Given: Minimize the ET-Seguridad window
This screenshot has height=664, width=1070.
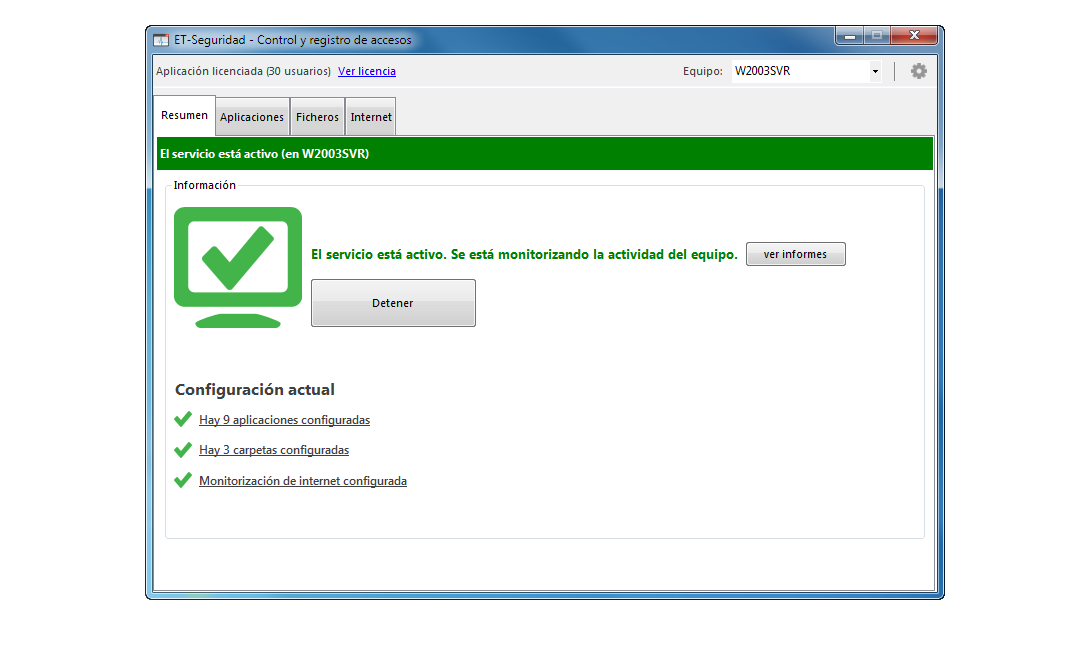Looking at the screenshot, I should coord(850,36).
